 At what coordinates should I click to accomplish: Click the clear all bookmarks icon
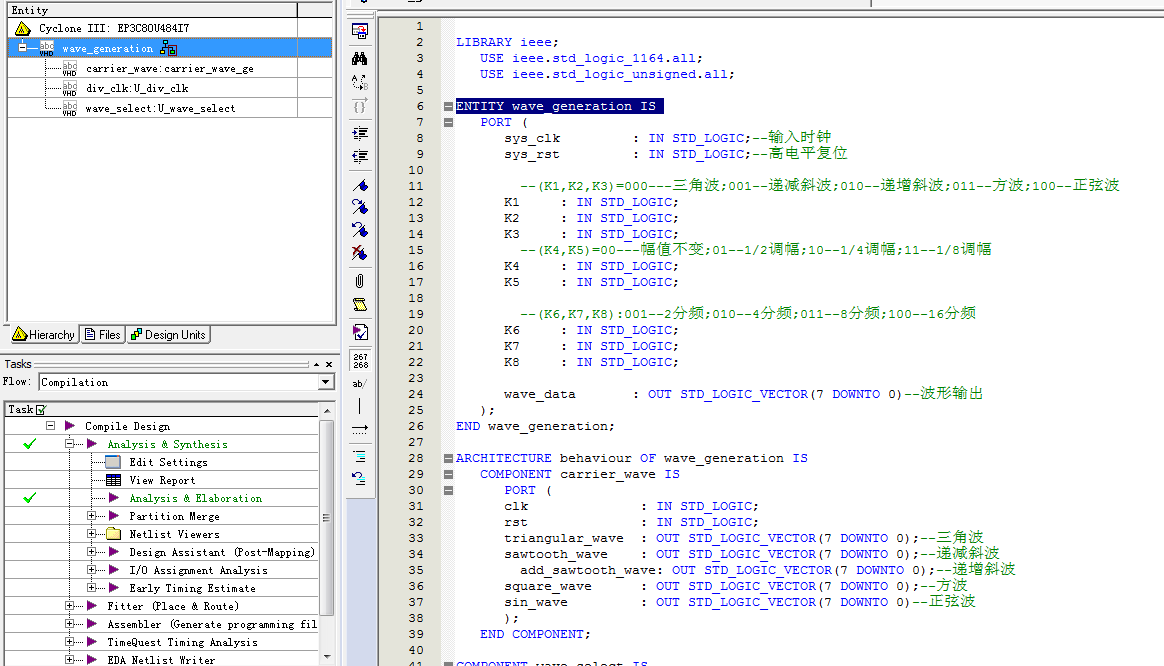tap(360, 254)
